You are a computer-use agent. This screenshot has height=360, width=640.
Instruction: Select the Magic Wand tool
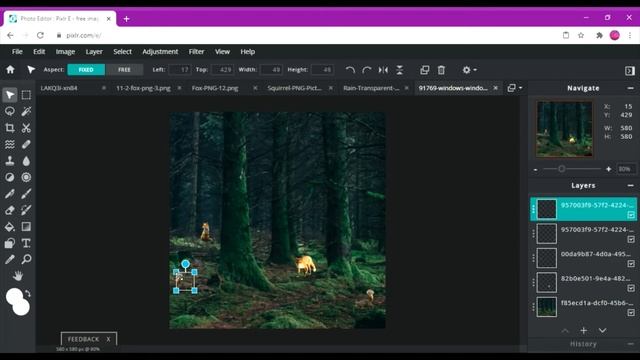pyautogui.click(x=26, y=111)
